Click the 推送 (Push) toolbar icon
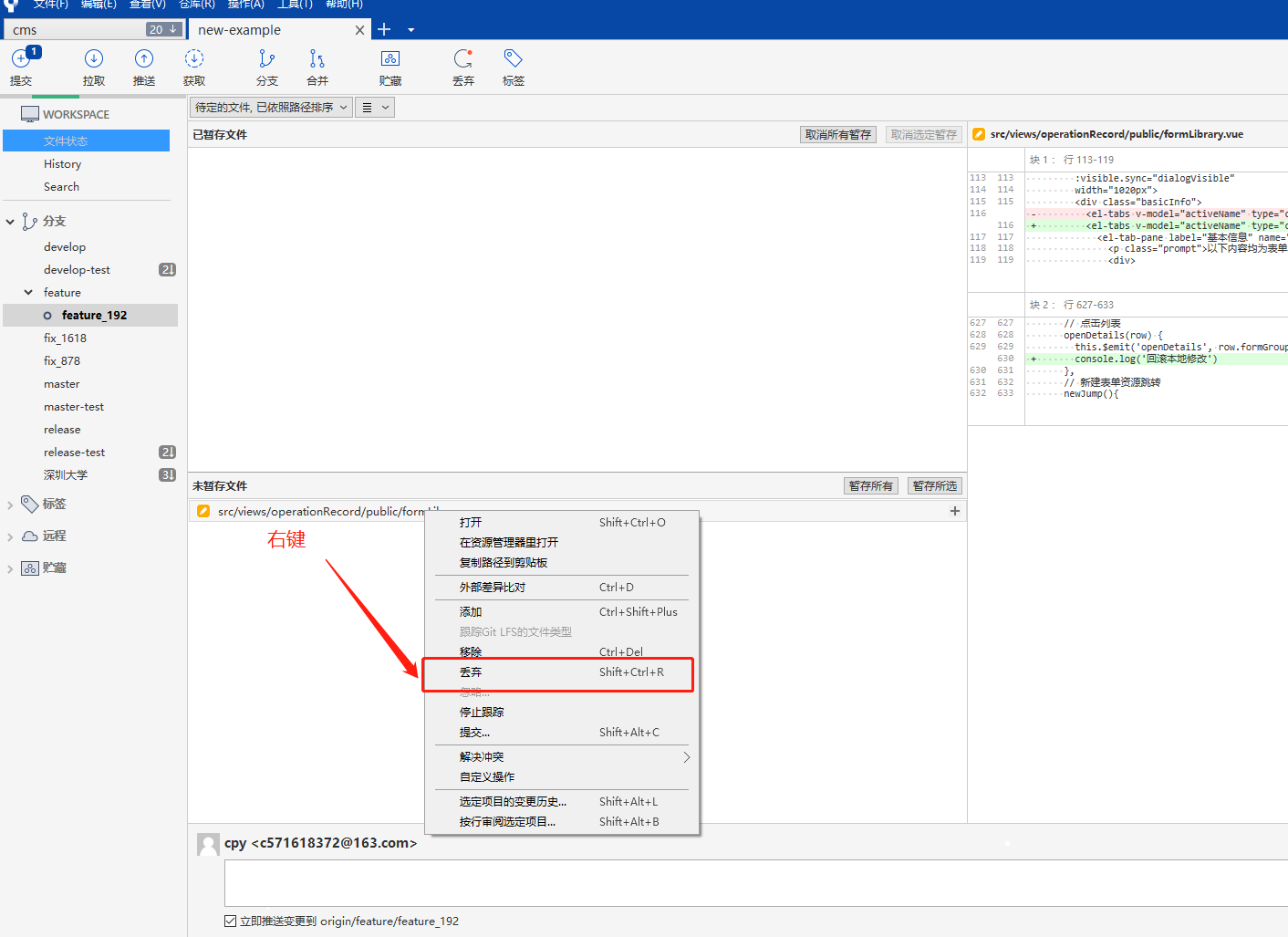This screenshot has width=1288, height=937. [x=144, y=66]
